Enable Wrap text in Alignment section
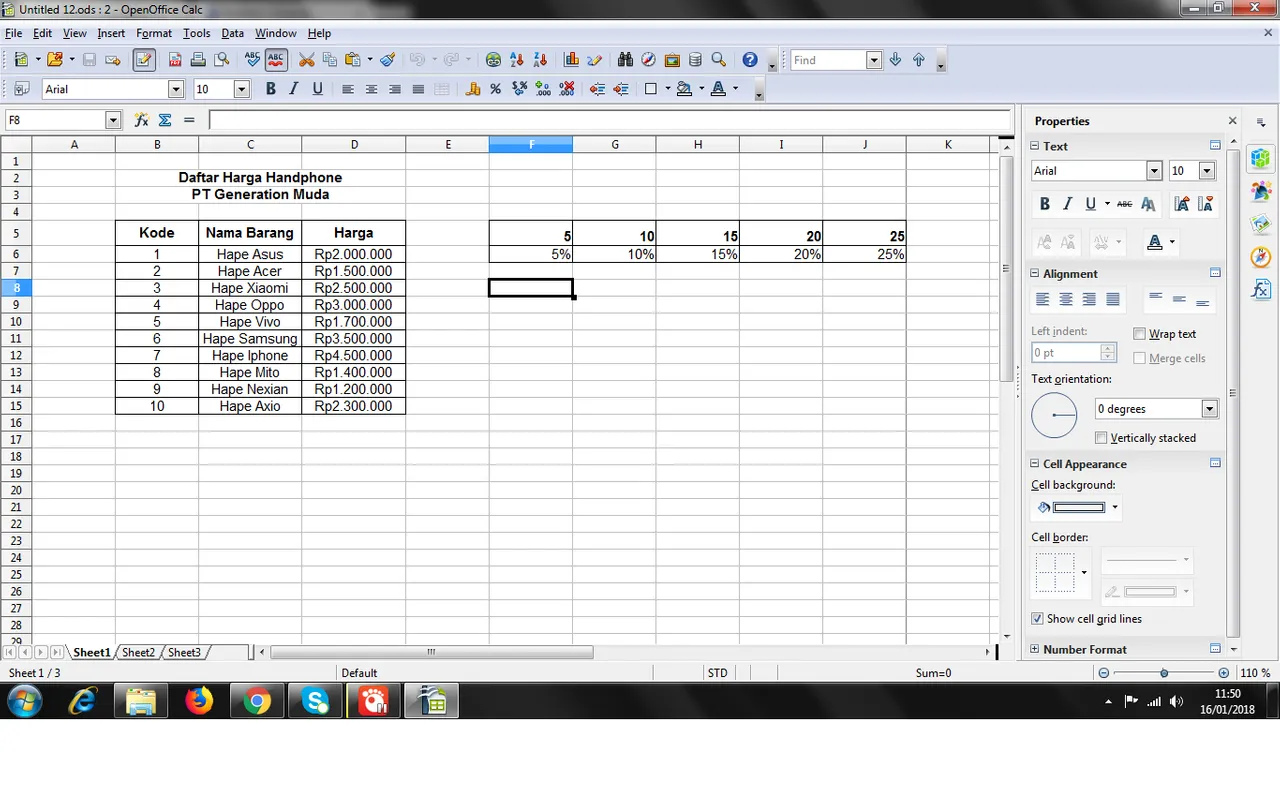Screen dimensions: 1280x810 click(x=1139, y=334)
